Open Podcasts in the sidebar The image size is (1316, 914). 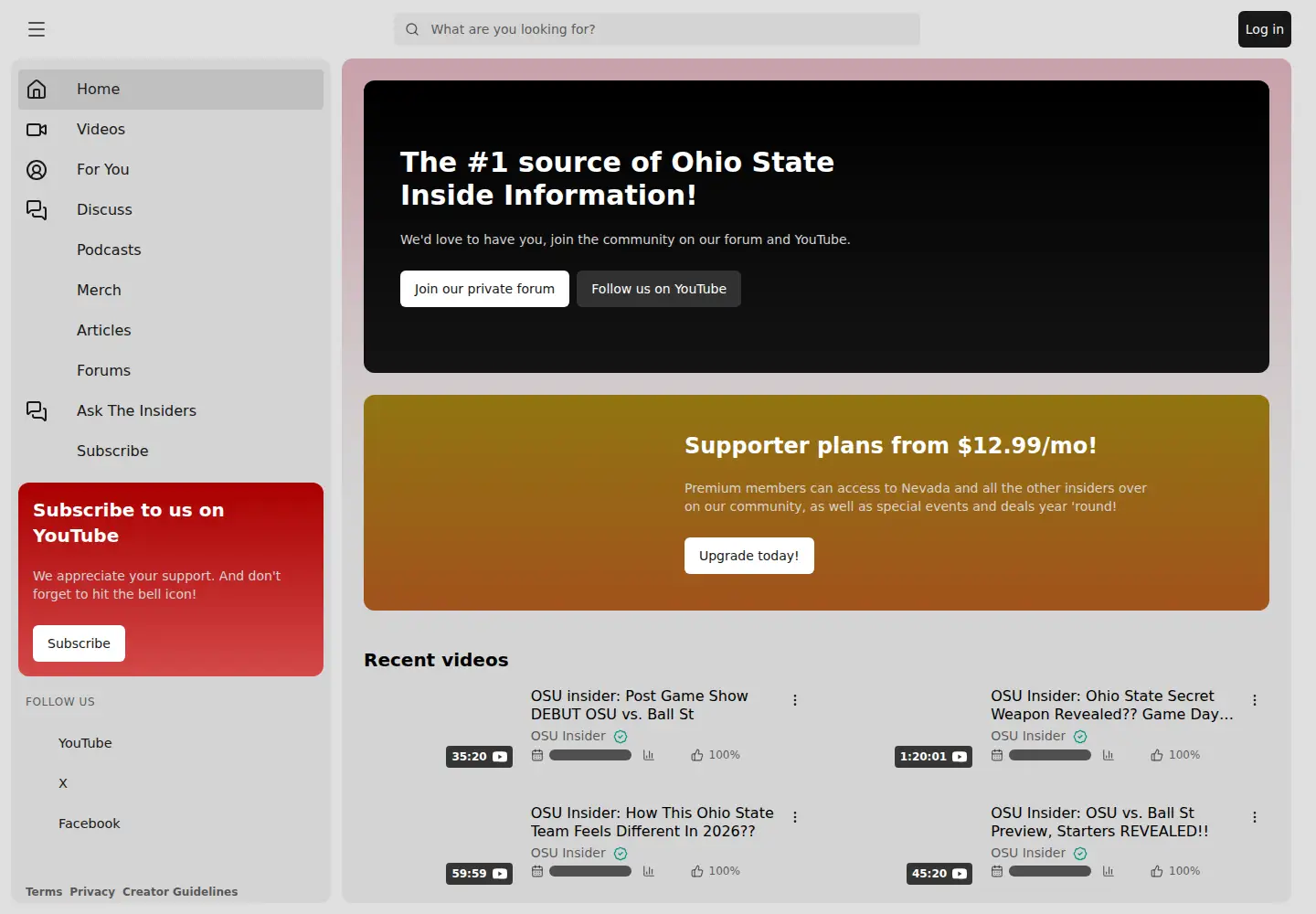point(171,250)
